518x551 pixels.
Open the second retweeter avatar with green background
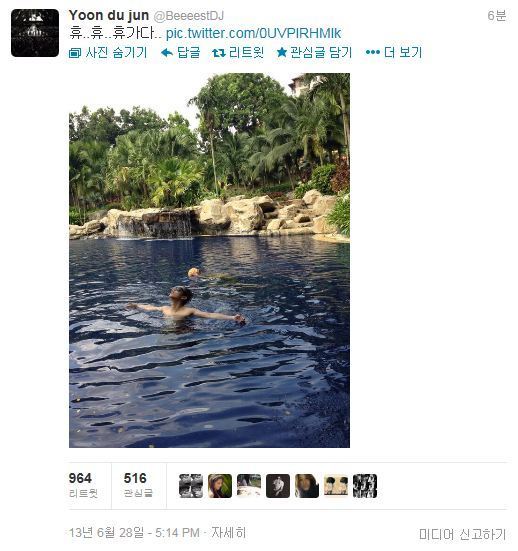click(x=220, y=486)
